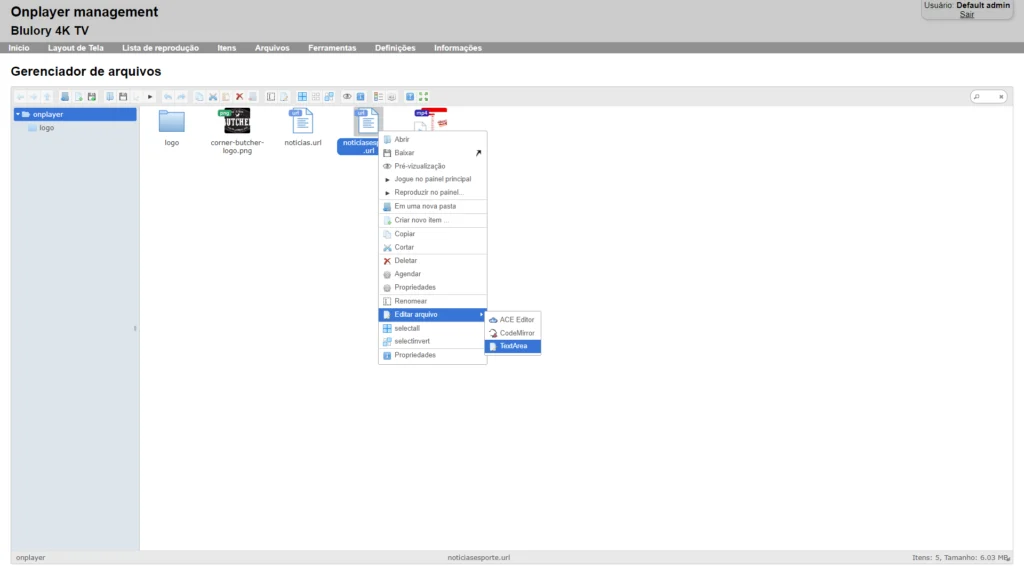
Task: Click the redo toolbar icon
Action: pos(182,97)
